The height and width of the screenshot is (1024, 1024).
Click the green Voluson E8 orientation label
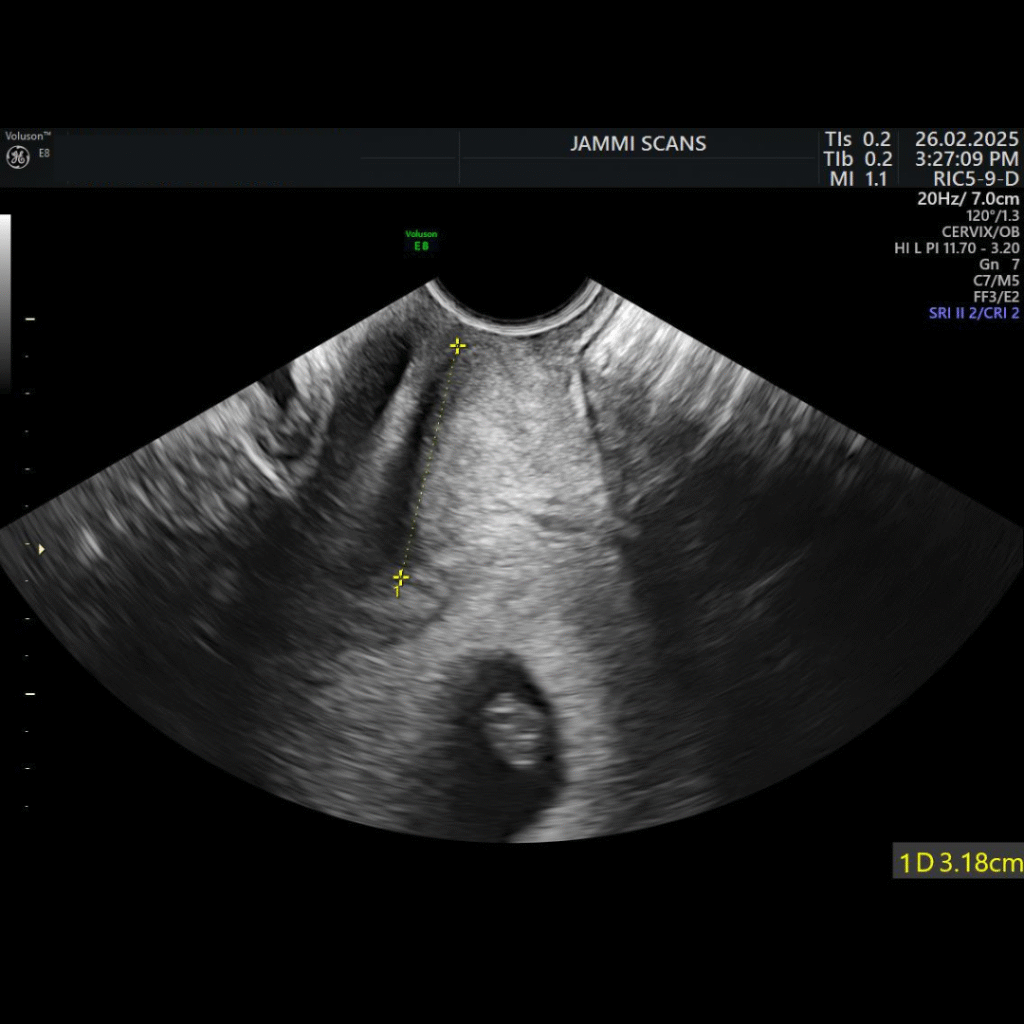(421, 240)
